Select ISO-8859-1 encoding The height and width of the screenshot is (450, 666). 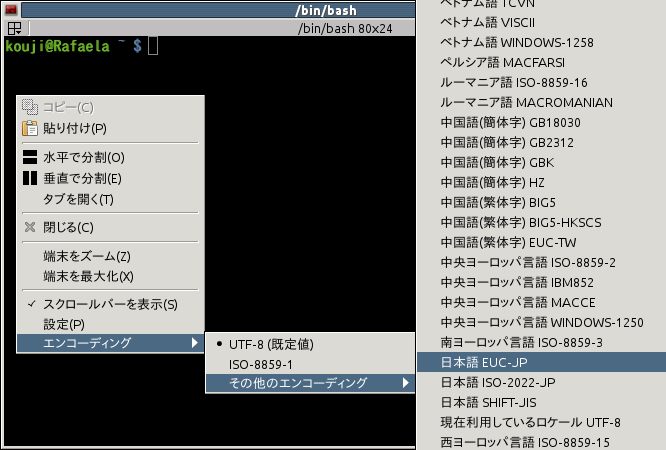pyautogui.click(x=310, y=364)
